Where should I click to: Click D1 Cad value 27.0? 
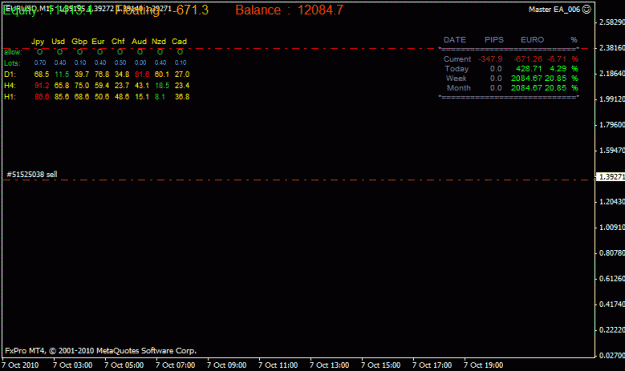pos(182,75)
